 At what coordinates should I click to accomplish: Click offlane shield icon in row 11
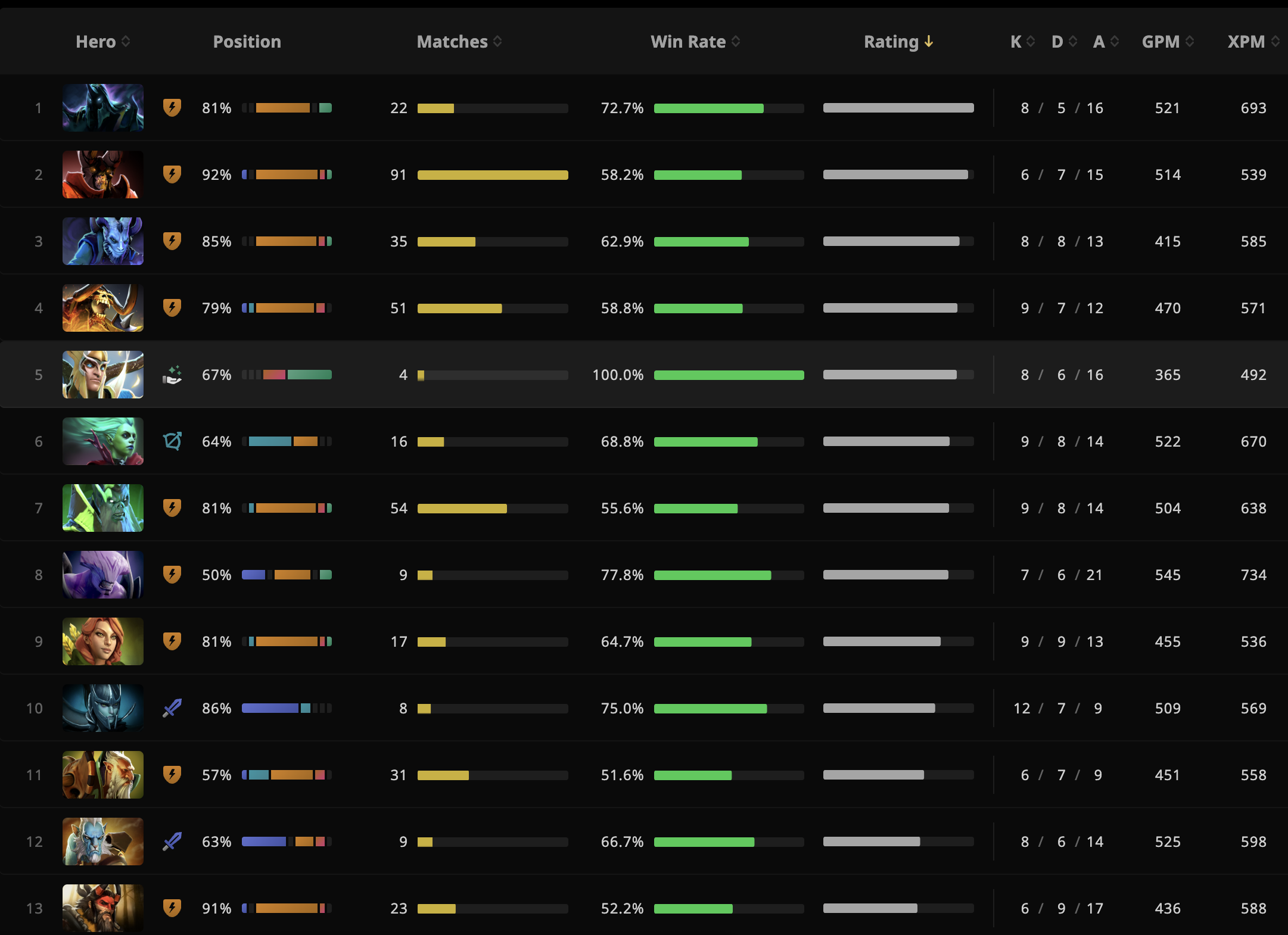172,775
